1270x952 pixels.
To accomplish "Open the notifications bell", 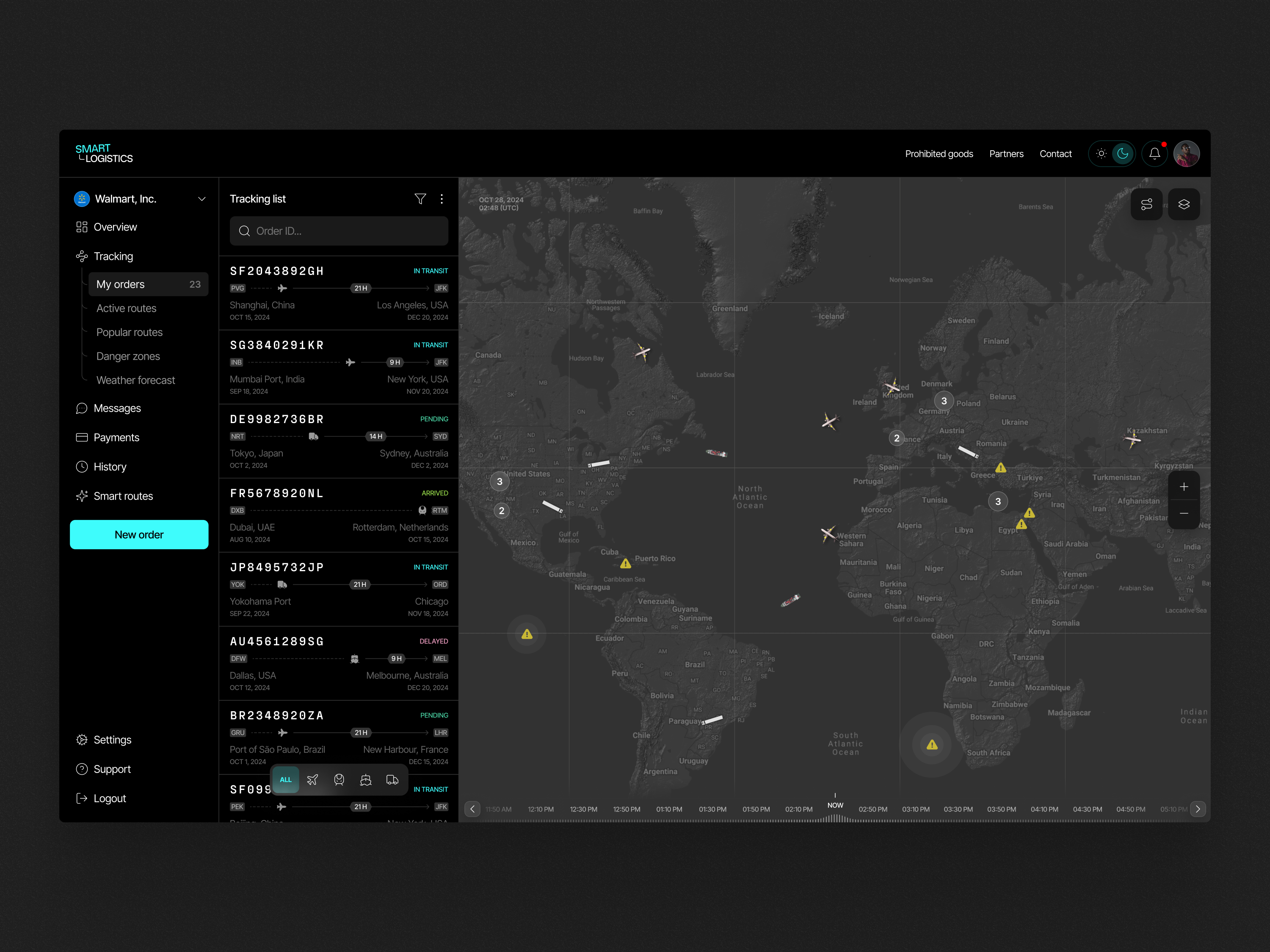I will pyautogui.click(x=1154, y=153).
